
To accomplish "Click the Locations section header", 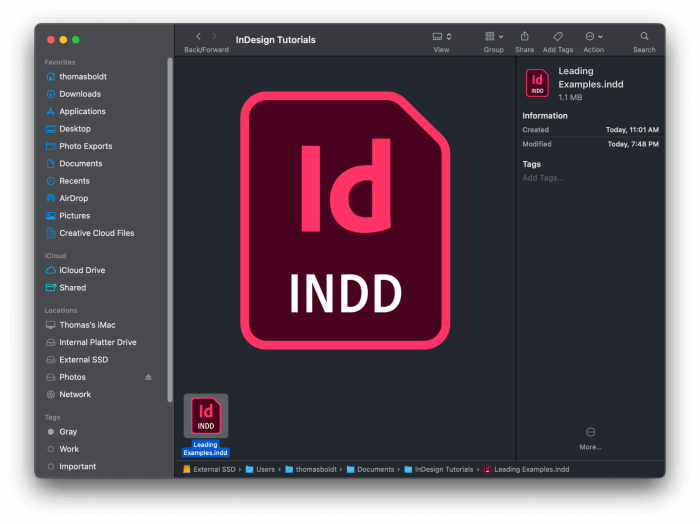I will point(61,311).
